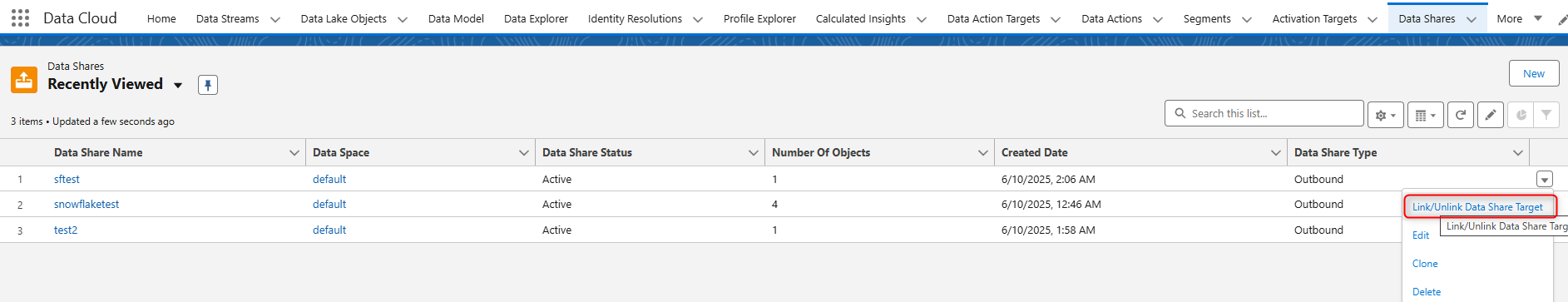Select created date 6/10/2025, 1:58 AM

[x=1048, y=230]
